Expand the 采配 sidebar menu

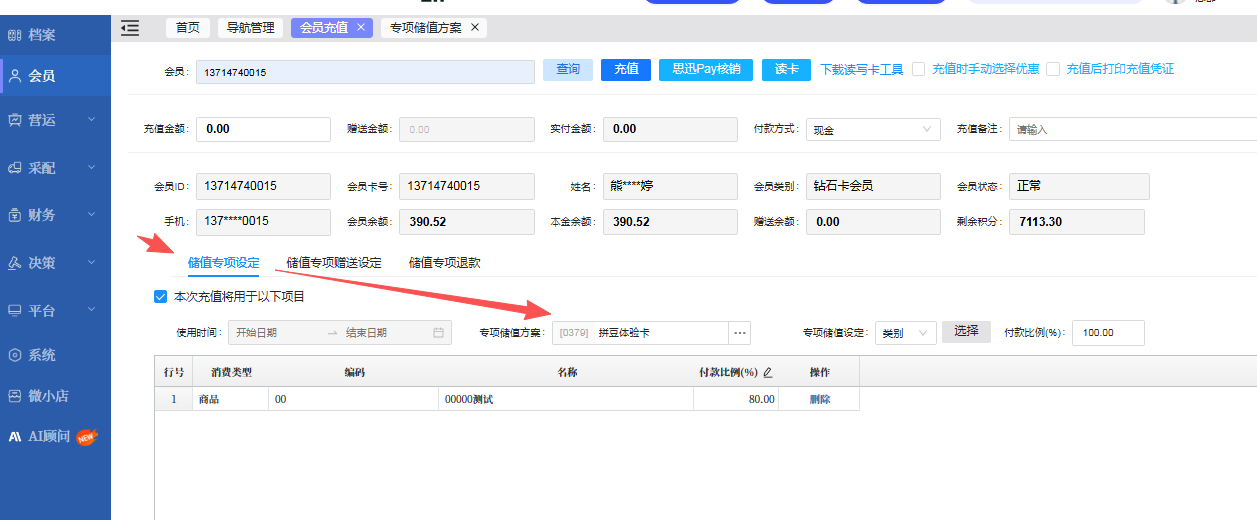pyautogui.click(x=55, y=168)
